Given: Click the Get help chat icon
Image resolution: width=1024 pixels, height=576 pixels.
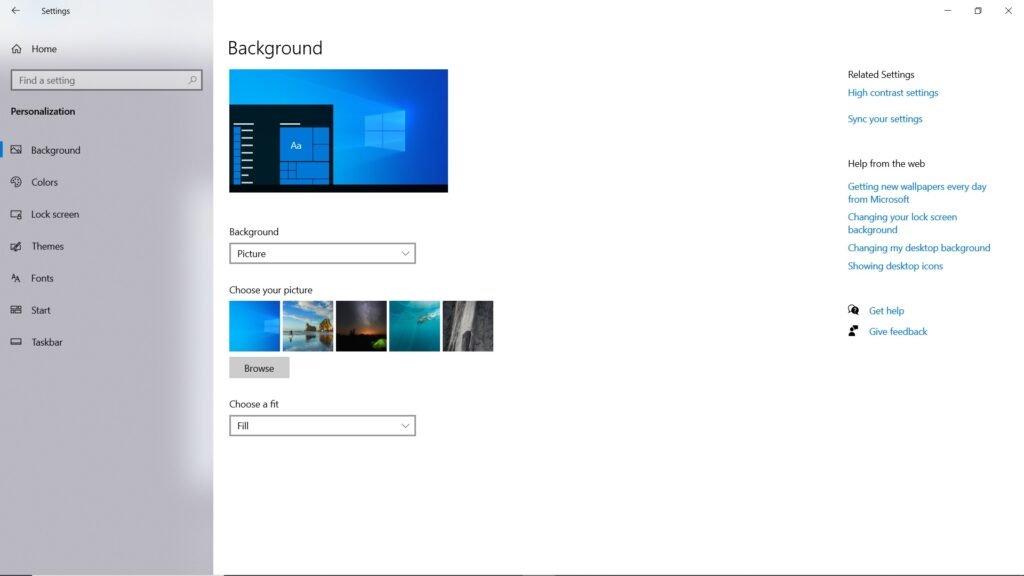Looking at the screenshot, I should 853,310.
